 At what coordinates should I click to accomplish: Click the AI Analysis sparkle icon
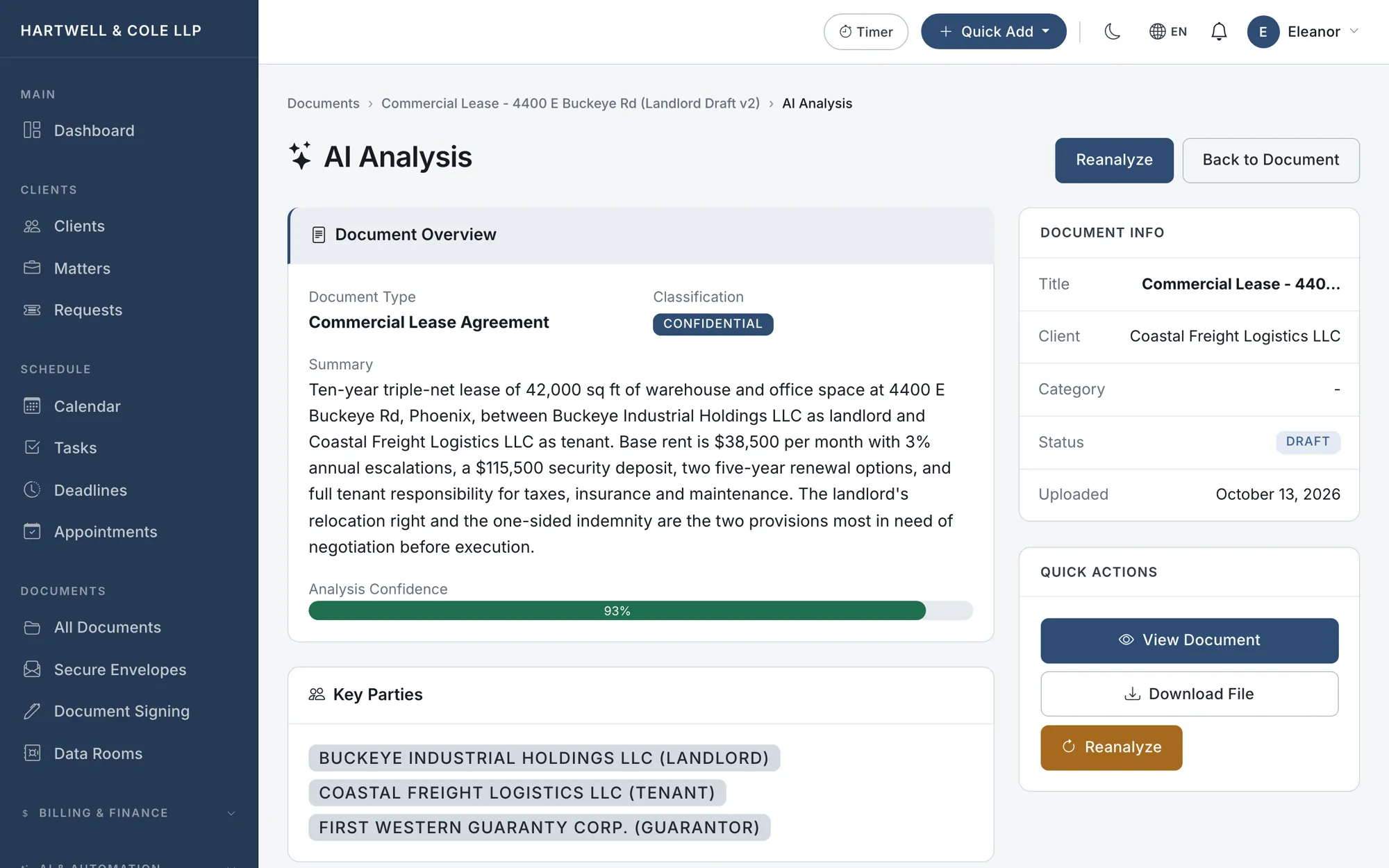[x=300, y=156]
